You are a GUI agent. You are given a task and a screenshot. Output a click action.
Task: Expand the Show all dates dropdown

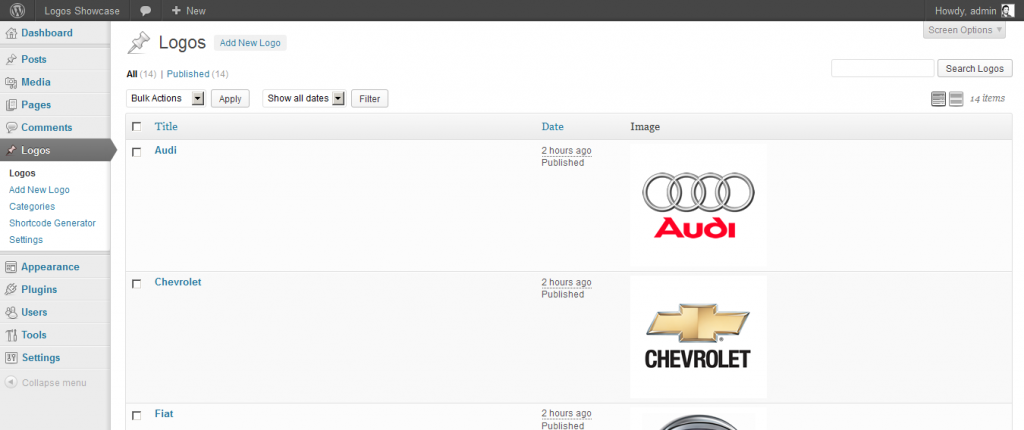(303, 98)
